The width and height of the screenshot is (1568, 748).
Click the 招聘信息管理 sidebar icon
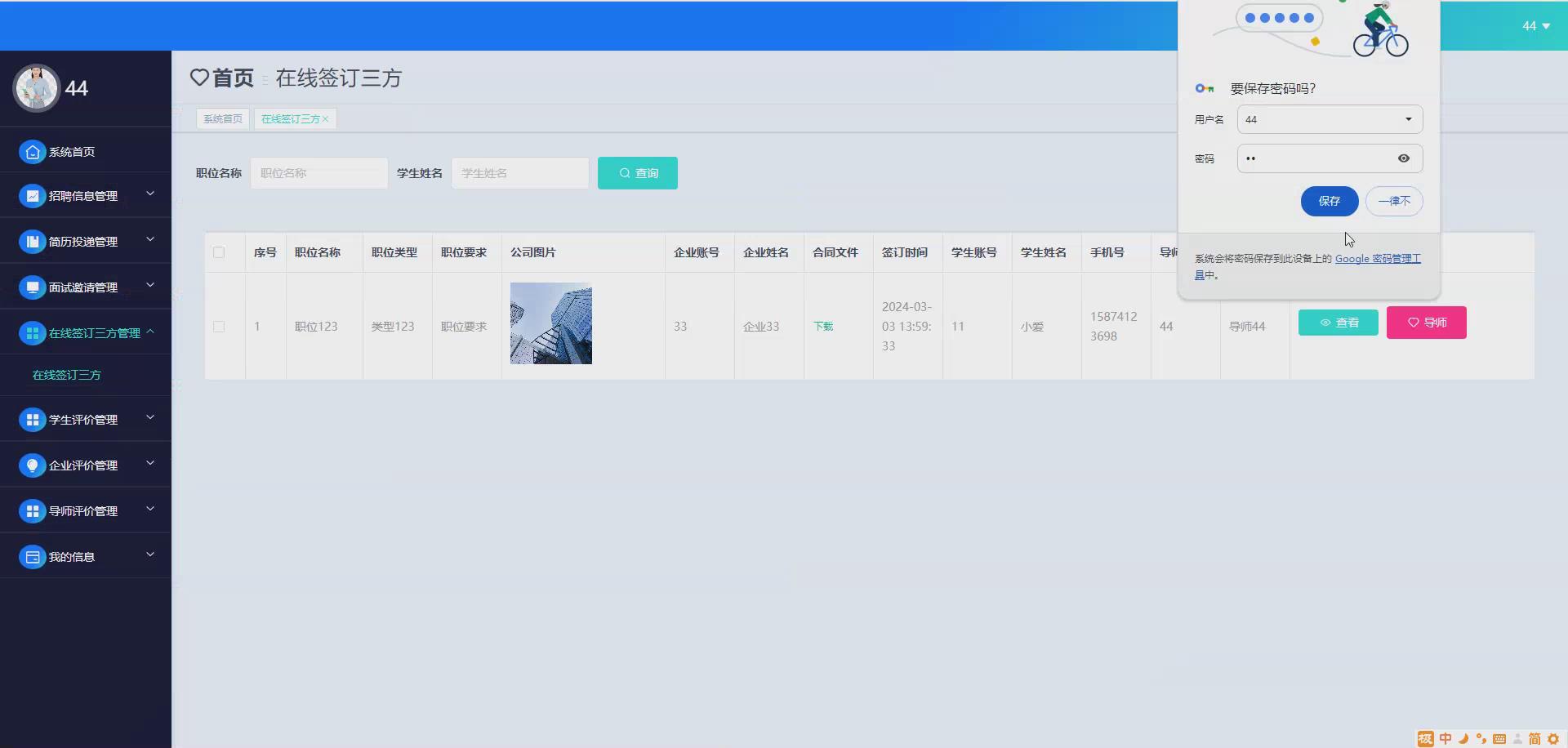32,195
